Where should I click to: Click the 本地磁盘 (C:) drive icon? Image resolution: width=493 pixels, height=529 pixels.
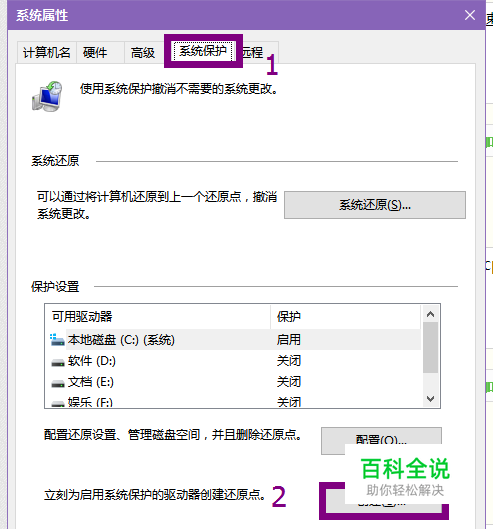tap(57, 340)
